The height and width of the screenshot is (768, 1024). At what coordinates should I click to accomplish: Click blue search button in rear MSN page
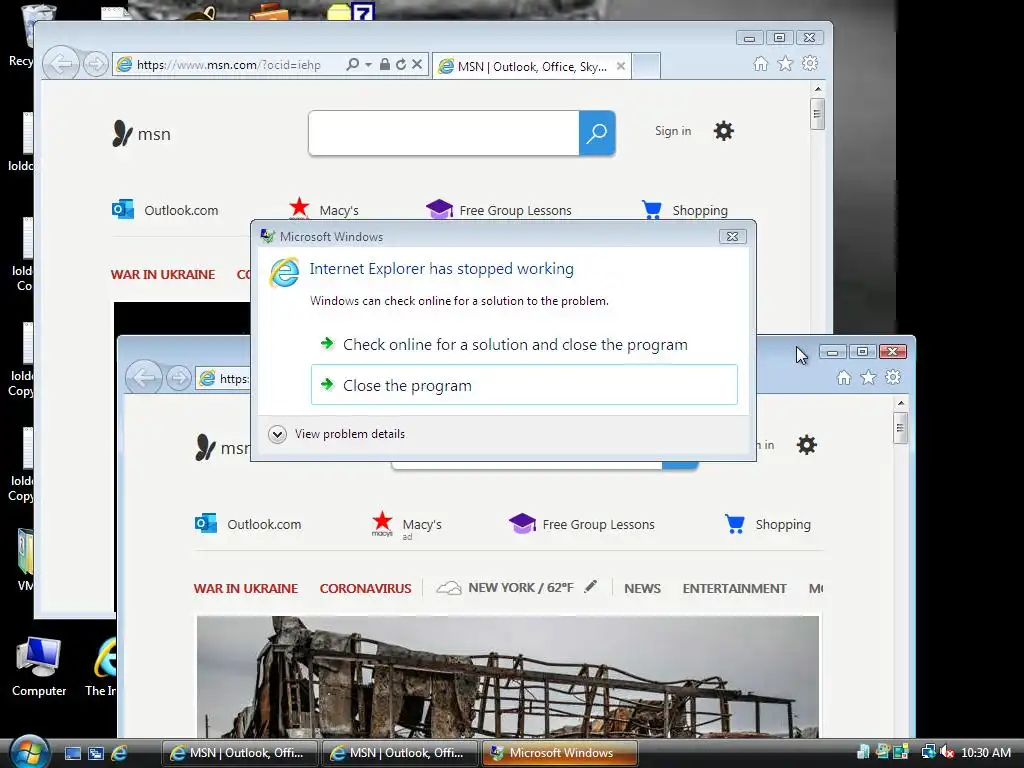click(x=597, y=133)
